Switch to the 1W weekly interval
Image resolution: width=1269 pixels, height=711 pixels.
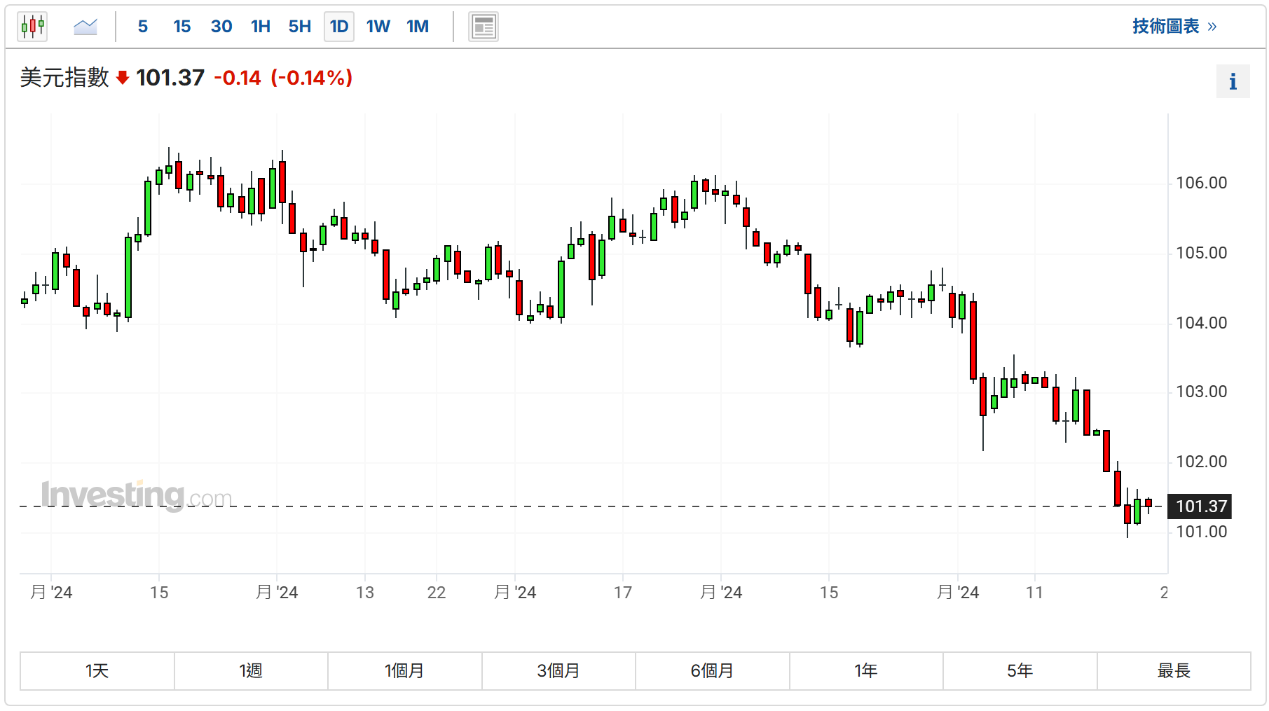(x=378, y=27)
